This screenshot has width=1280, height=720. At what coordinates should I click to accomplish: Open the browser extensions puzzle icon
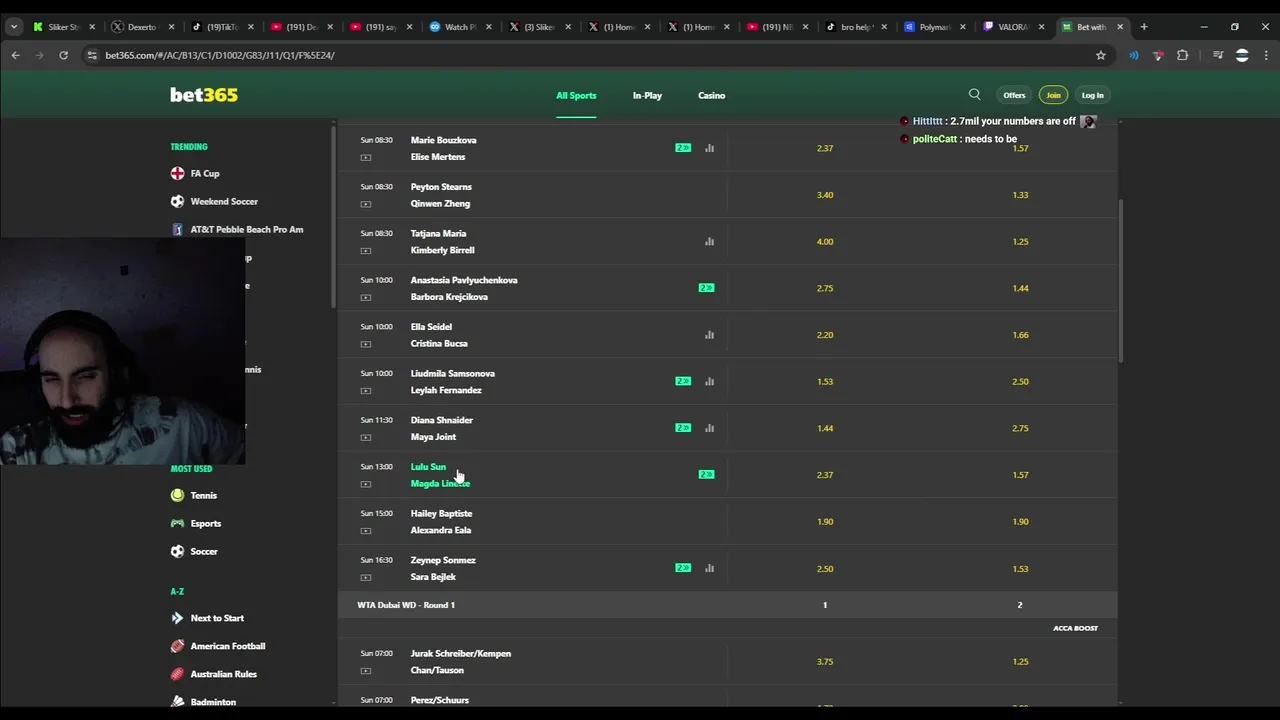click(1182, 55)
